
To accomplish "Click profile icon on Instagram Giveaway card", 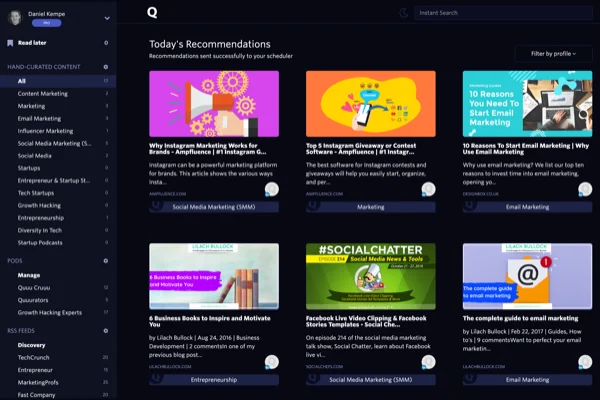I will tap(428, 189).
